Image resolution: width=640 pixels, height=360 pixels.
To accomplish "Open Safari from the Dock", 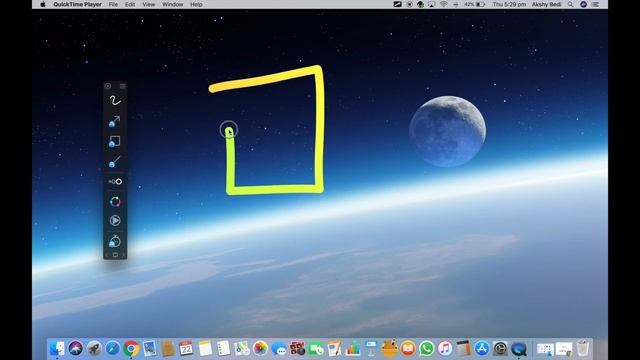I will pyautogui.click(x=112, y=349).
